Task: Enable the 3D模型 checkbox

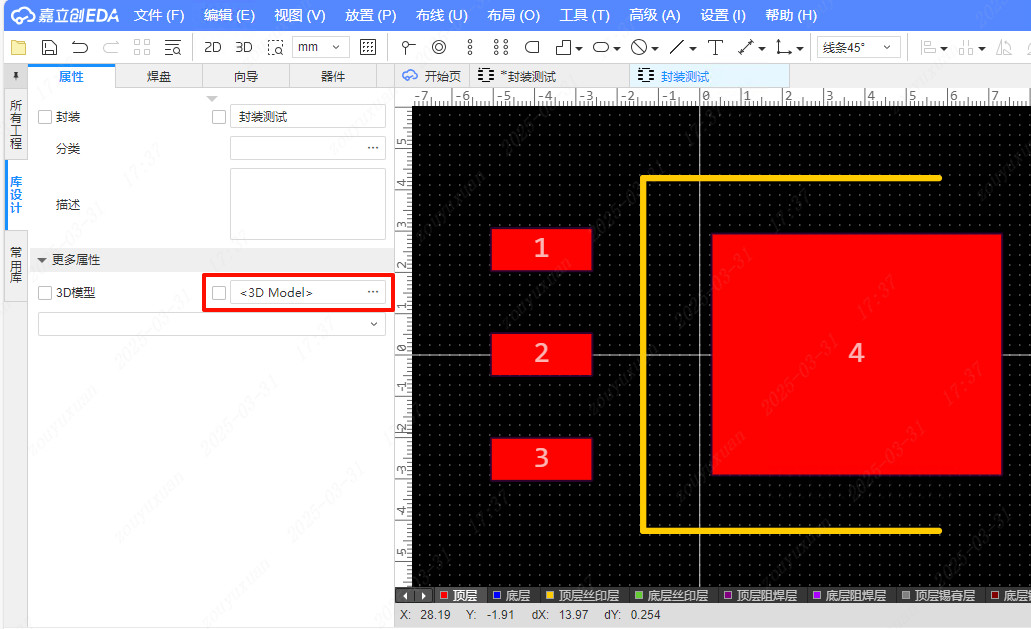Action: (45, 293)
